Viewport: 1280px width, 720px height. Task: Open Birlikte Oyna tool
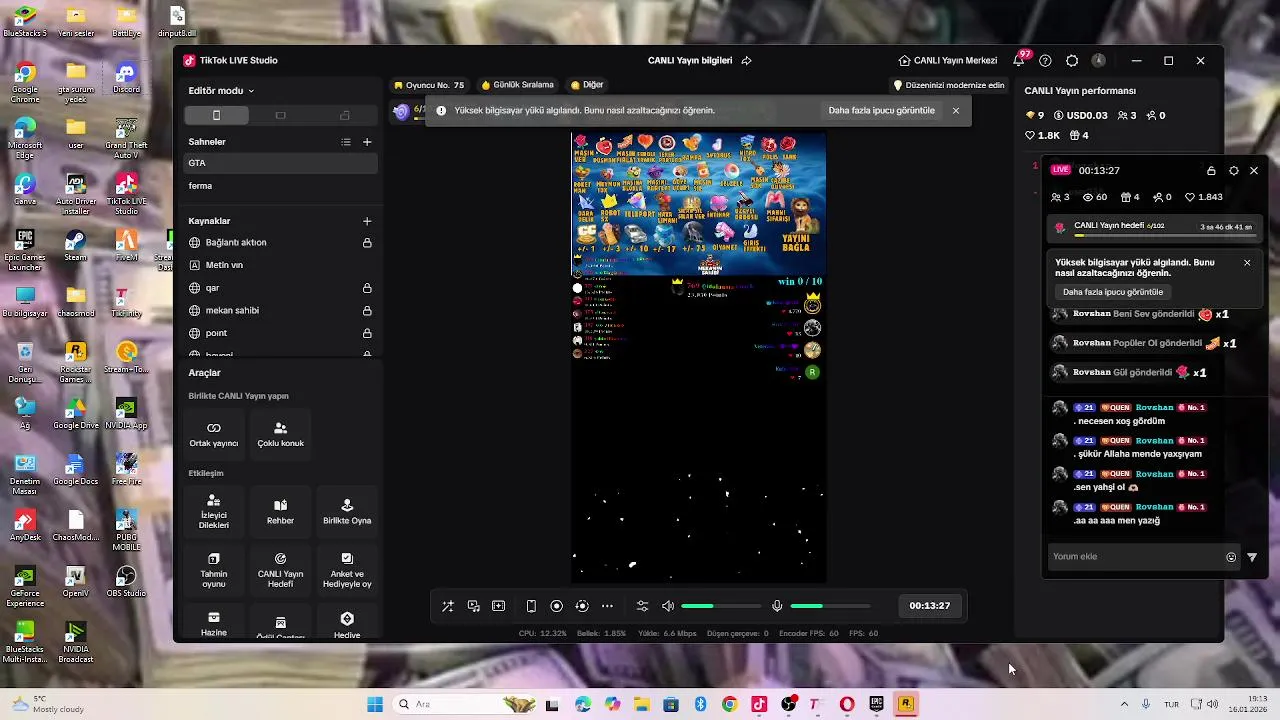point(347,511)
